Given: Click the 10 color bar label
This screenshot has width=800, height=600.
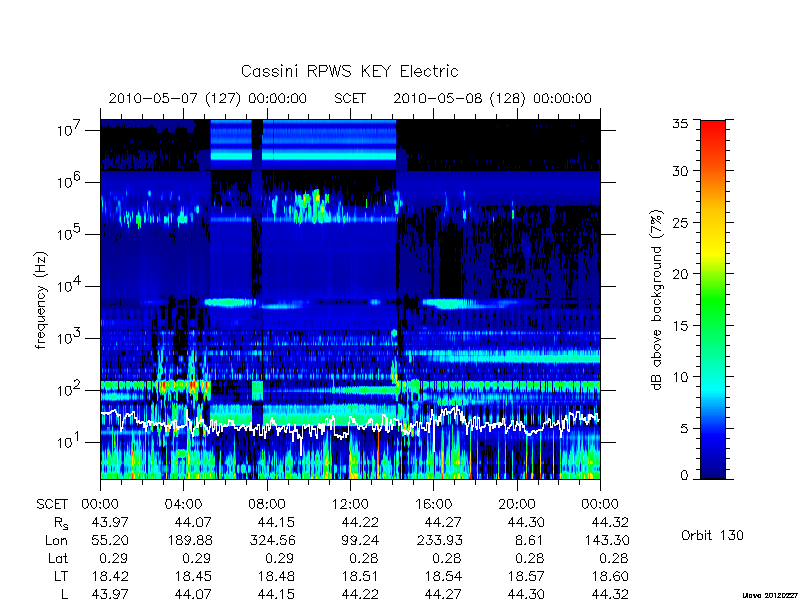Looking at the screenshot, I should click(680, 377).
